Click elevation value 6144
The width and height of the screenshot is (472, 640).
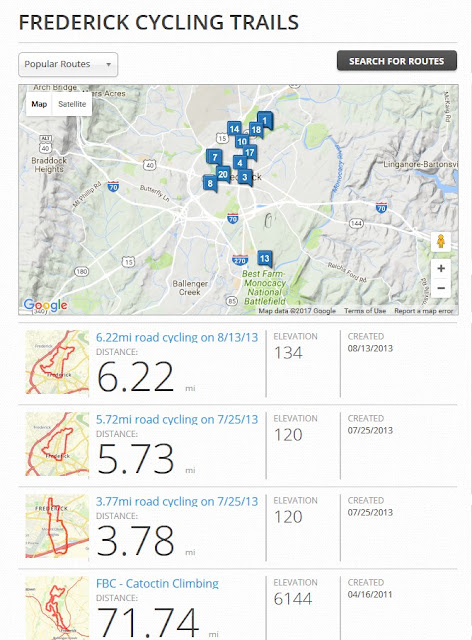pyautogui.click(x=293, y=599)
